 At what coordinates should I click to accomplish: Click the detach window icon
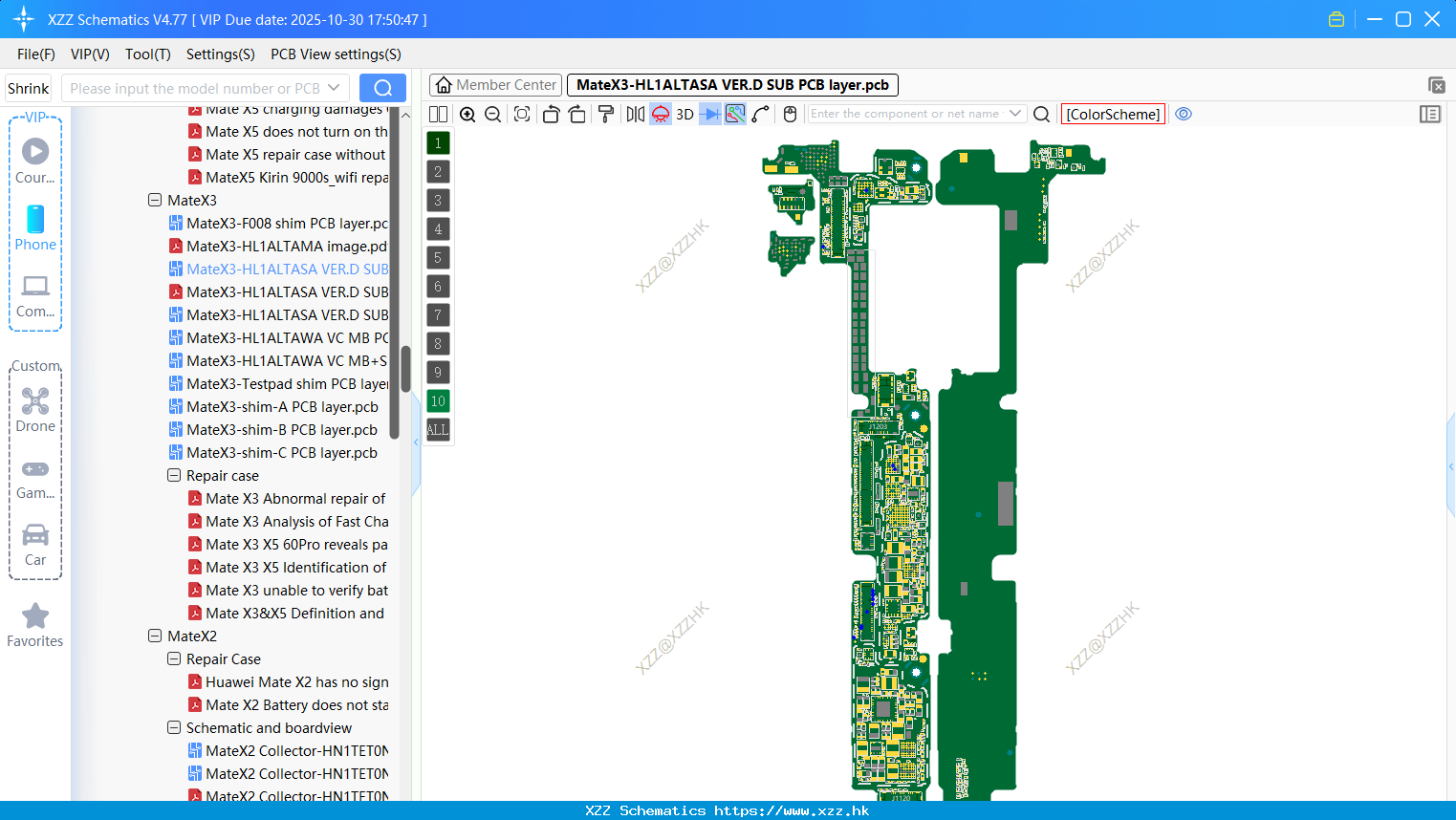pos(1436,85)
